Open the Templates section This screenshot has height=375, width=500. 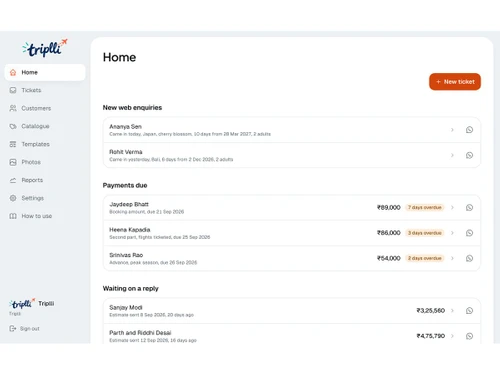coord(45,144)
